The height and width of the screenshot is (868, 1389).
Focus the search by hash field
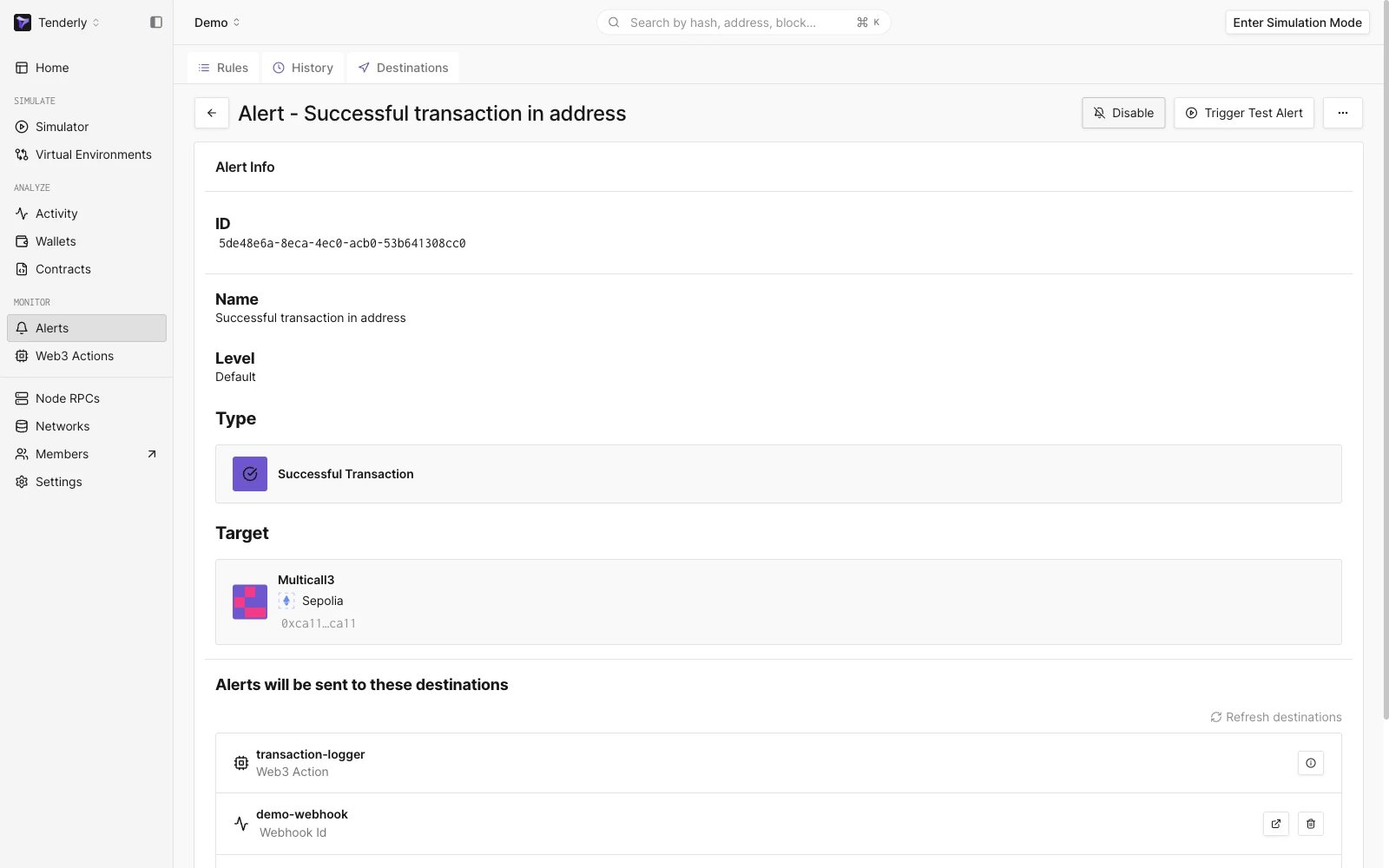point(743,23)
